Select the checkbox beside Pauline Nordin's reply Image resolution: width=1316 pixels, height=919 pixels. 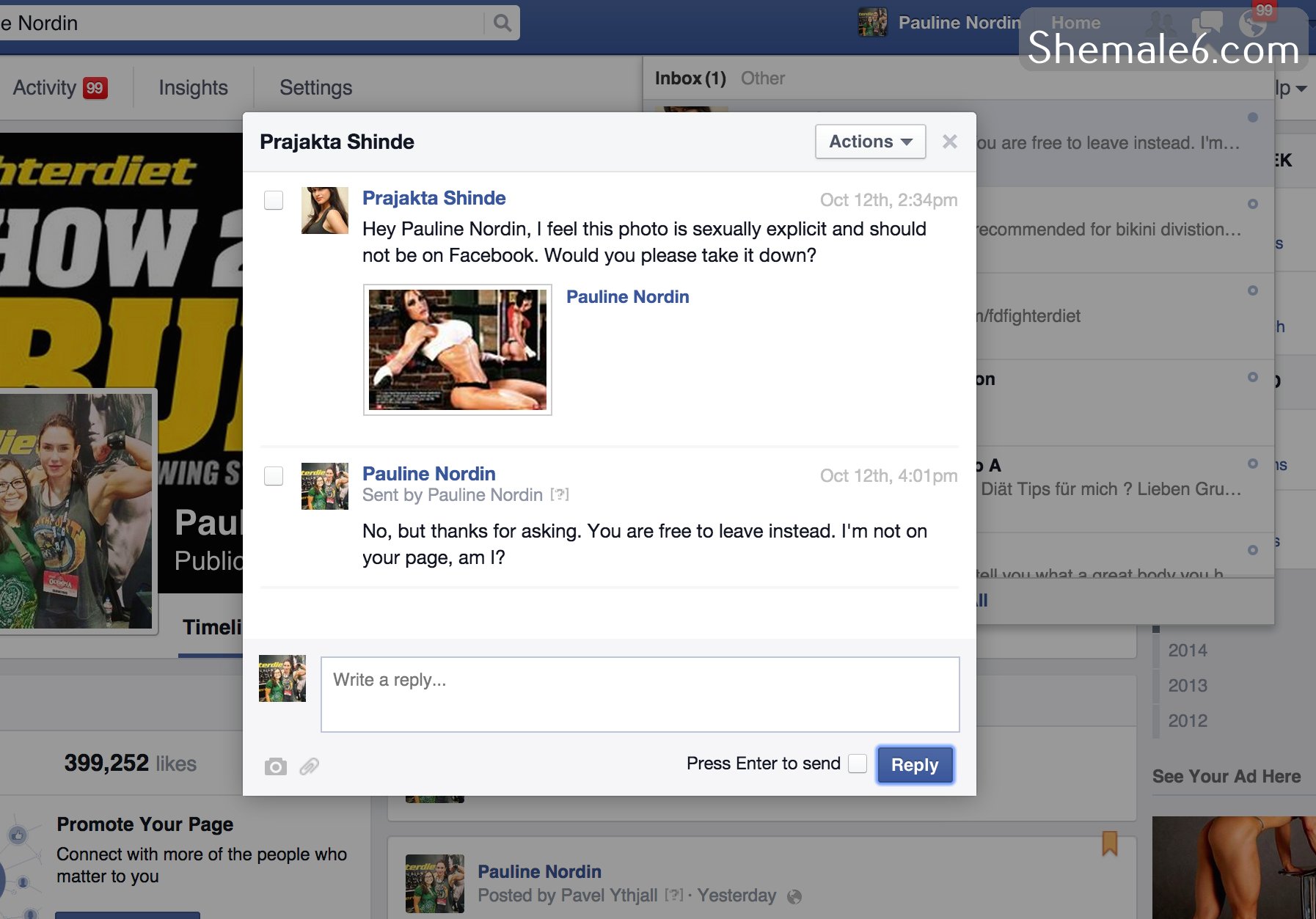click(x=274, y=476)
